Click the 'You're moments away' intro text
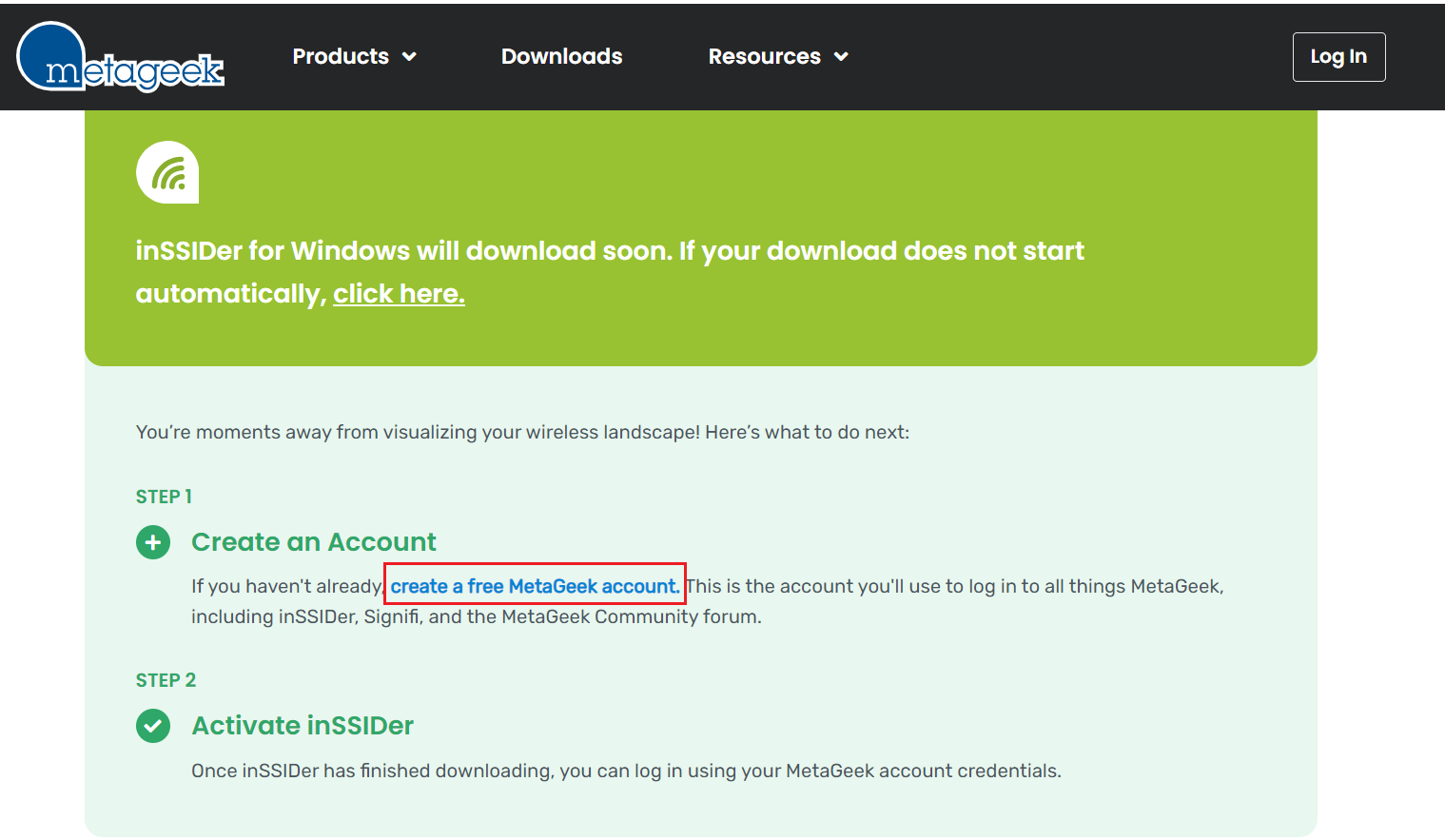This screenshot has height=840, width=1445. 522,432
